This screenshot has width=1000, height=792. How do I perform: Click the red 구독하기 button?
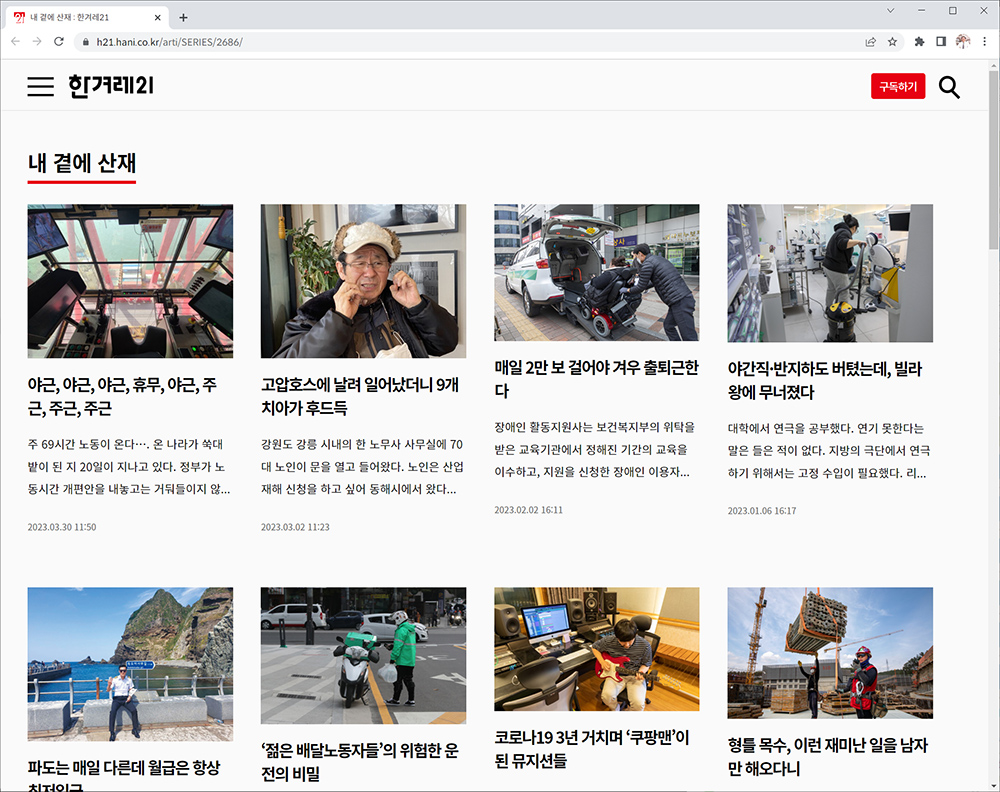(x=898, y=87)
